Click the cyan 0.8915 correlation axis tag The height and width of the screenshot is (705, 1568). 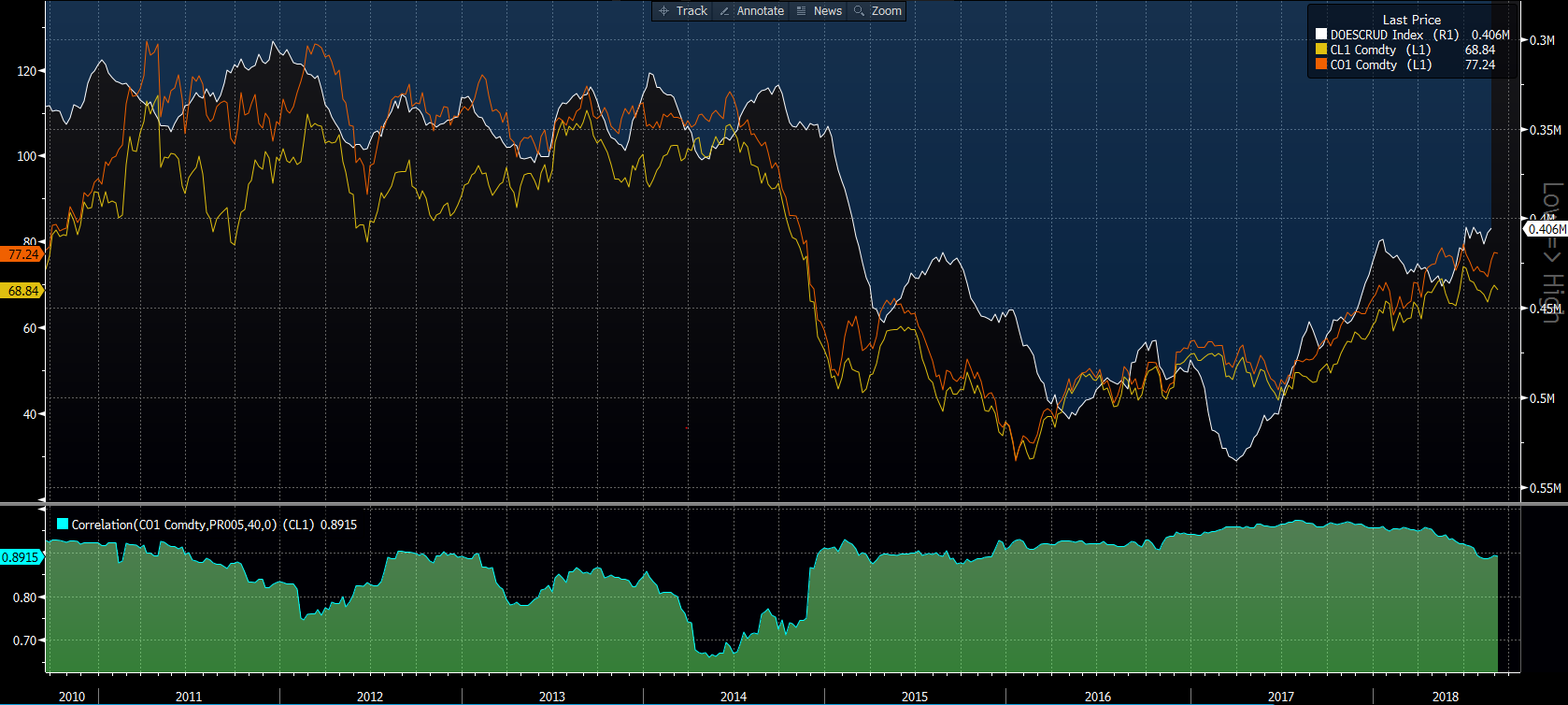(x=21, y=557)
